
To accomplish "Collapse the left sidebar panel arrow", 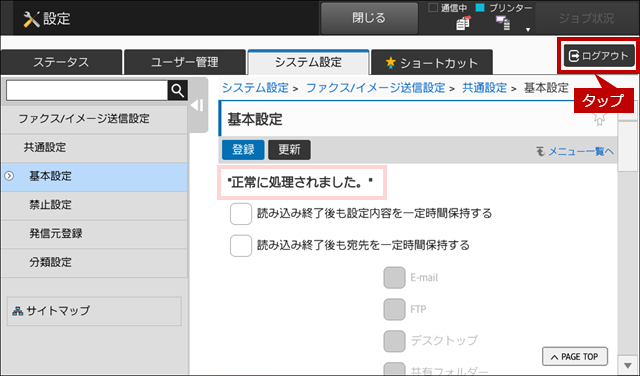I will [x=198, y=105].
